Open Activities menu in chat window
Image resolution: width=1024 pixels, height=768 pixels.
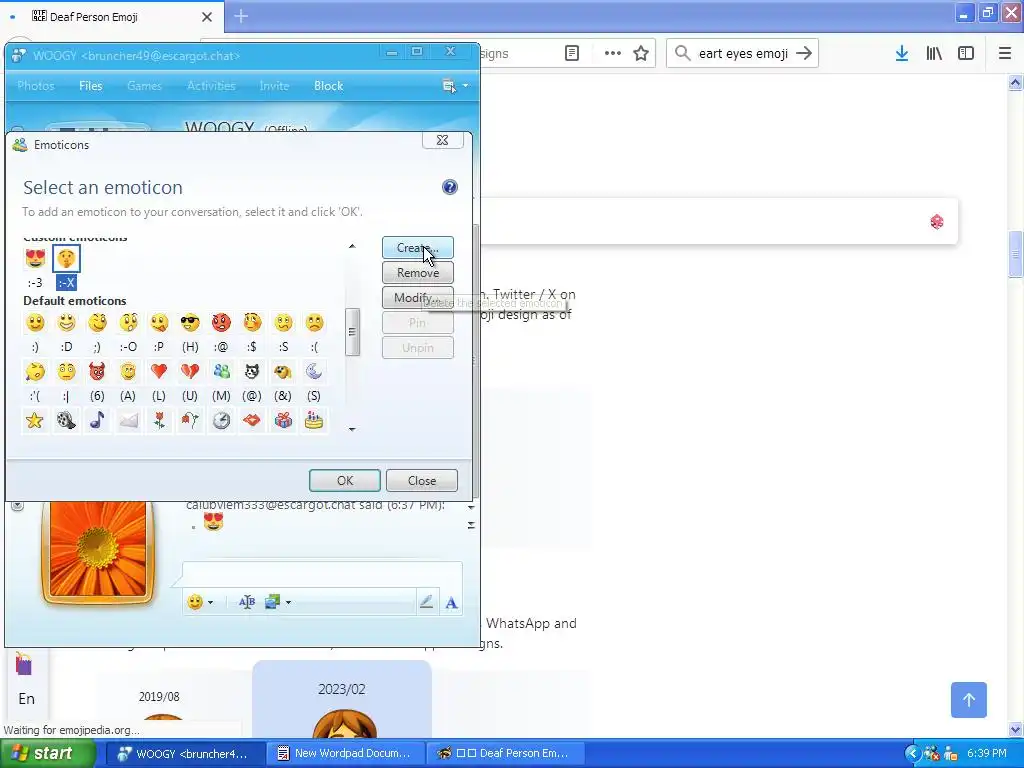(x=211, y=86)
